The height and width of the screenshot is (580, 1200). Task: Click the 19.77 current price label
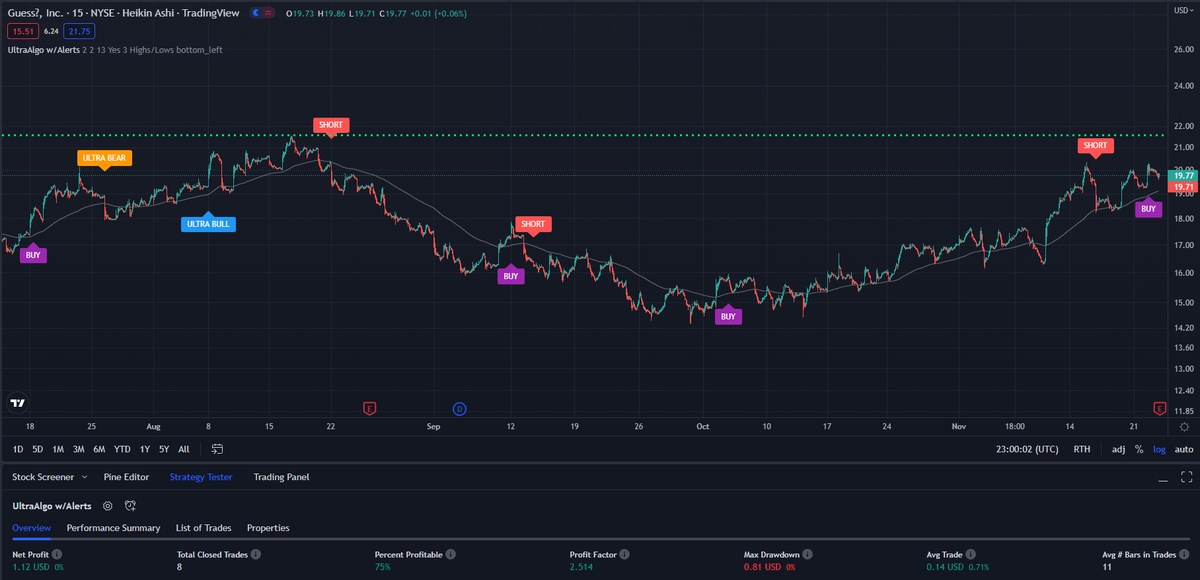(1184, 175)
